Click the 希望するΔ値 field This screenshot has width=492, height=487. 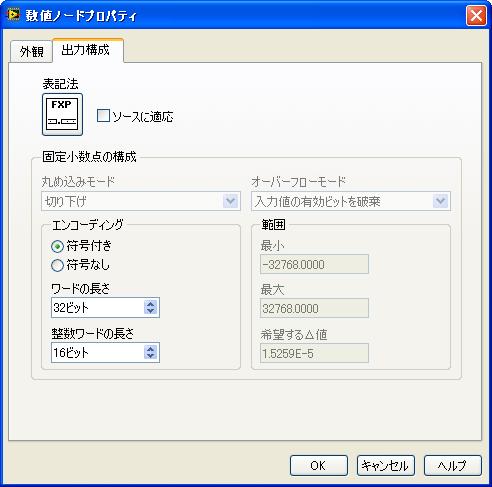click(x=314, y=353)
